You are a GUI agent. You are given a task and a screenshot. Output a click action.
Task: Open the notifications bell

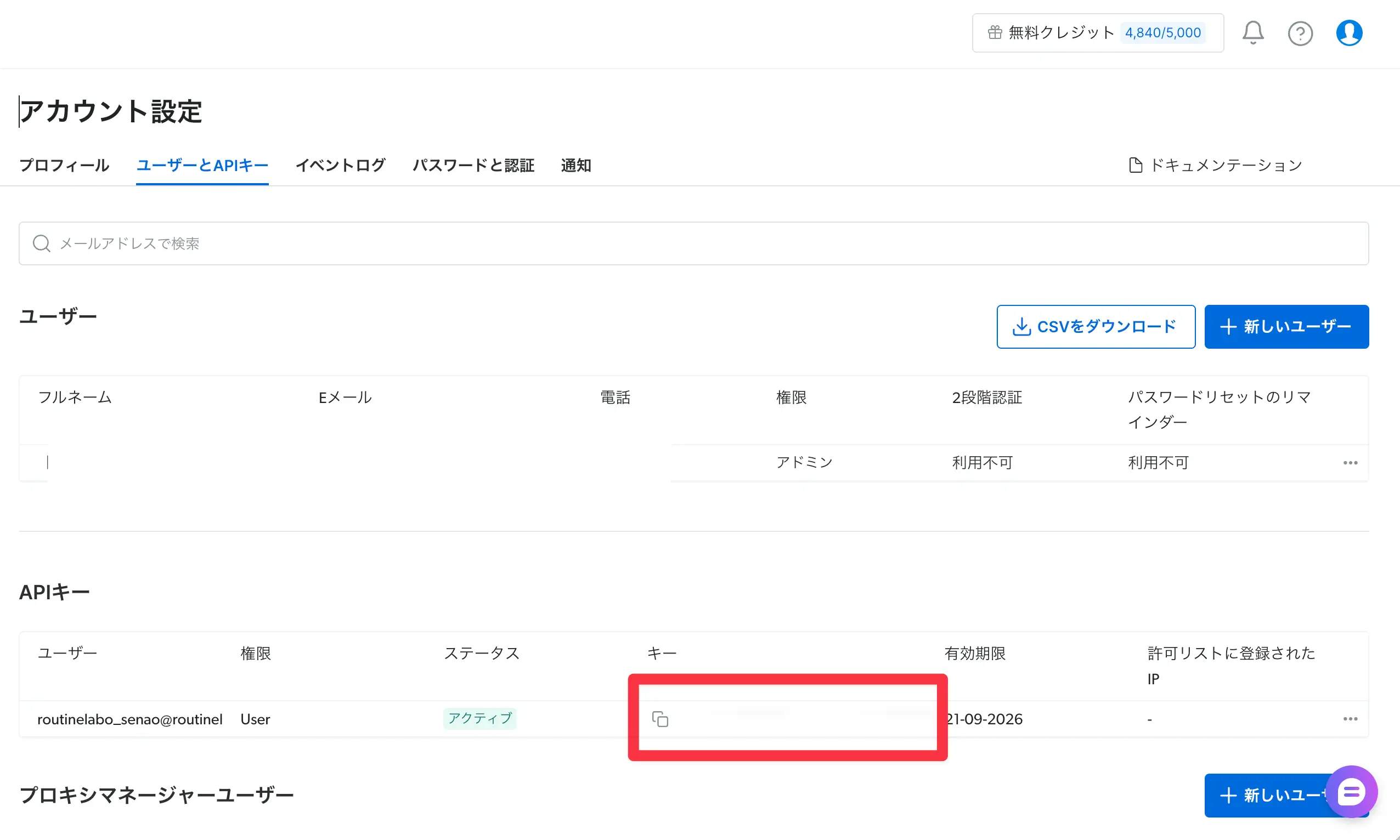coord(1253,33)
